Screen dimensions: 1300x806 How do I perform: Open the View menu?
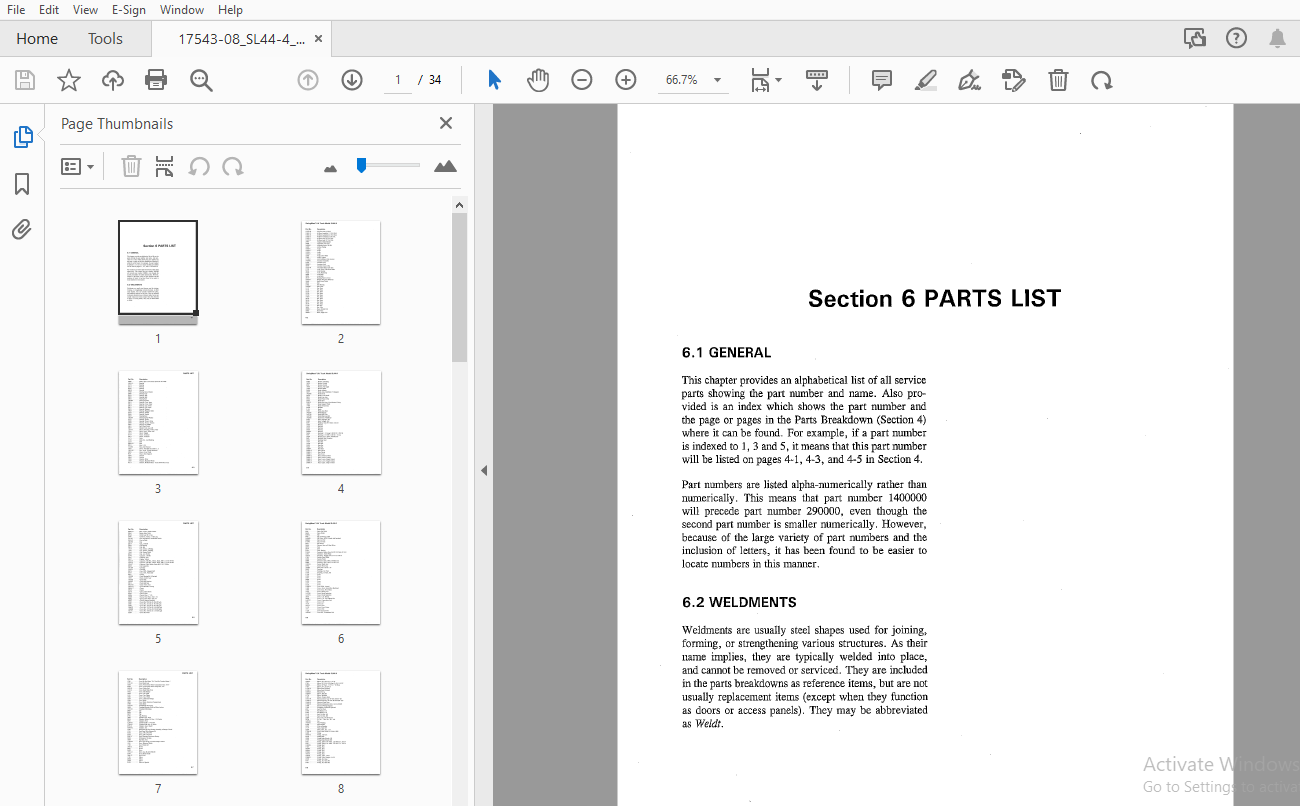[86, 9]
